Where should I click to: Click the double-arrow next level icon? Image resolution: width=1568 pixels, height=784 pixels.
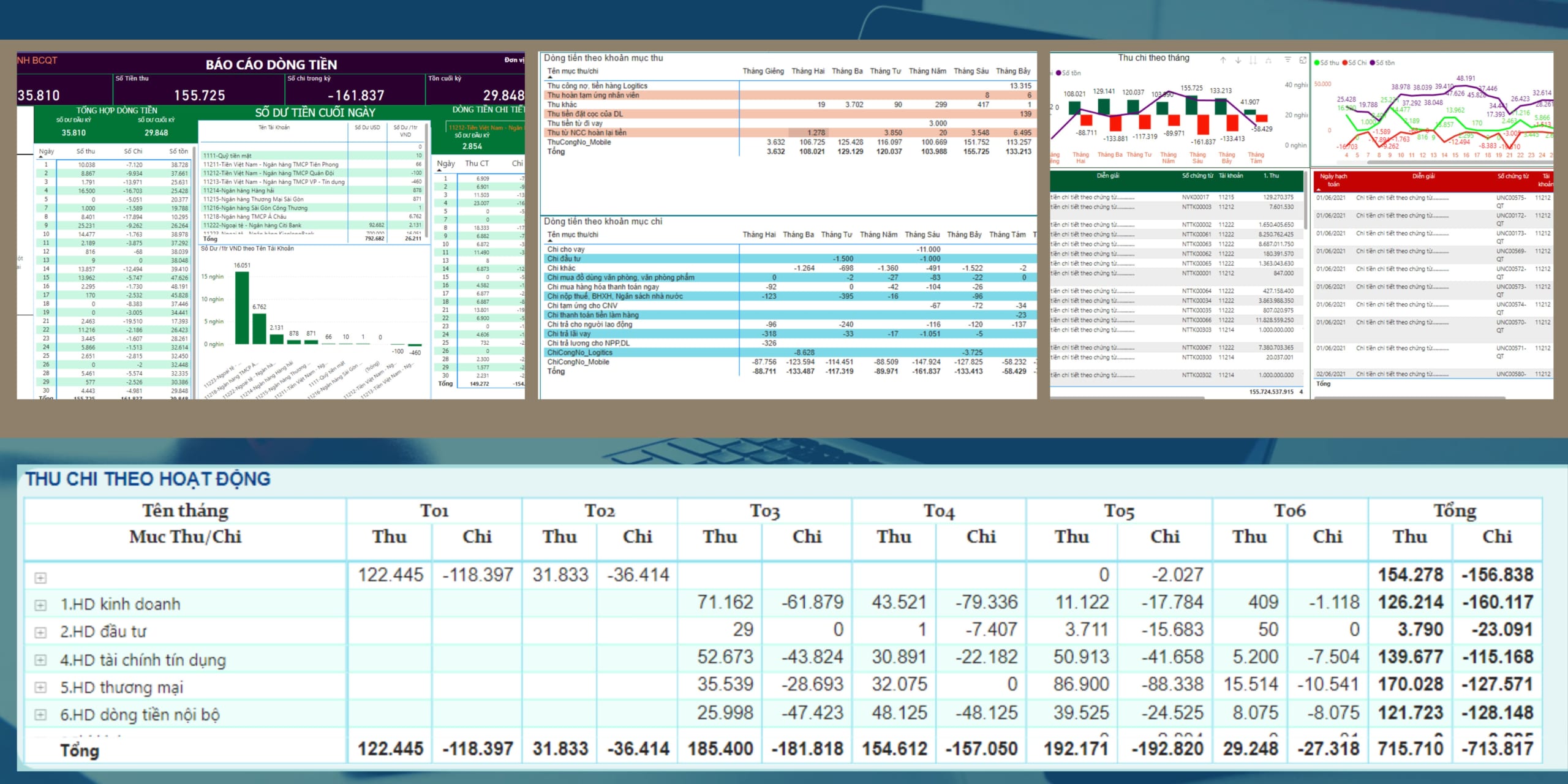(1253, 60)
